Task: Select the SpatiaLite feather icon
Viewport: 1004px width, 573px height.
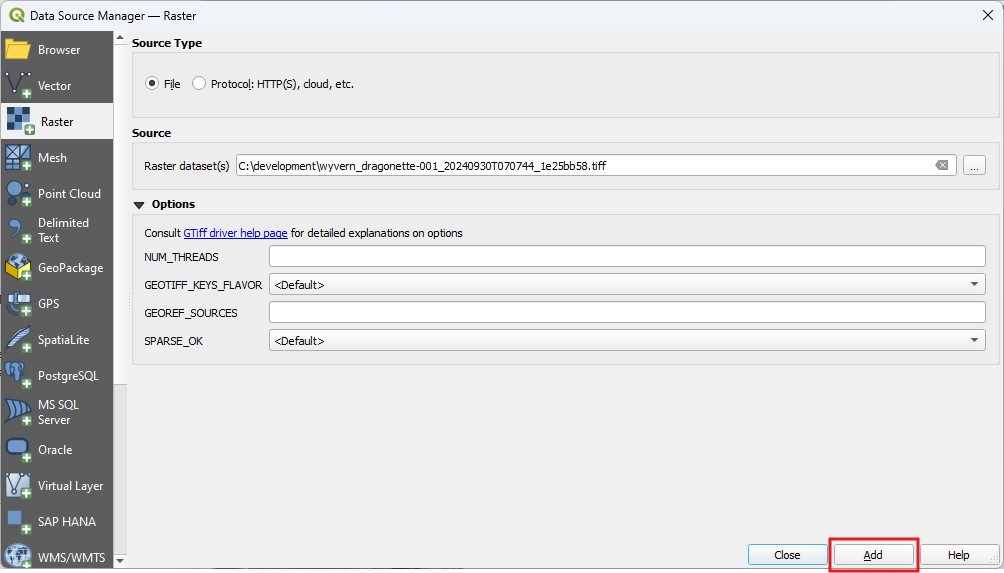Action: coord(19,340)
